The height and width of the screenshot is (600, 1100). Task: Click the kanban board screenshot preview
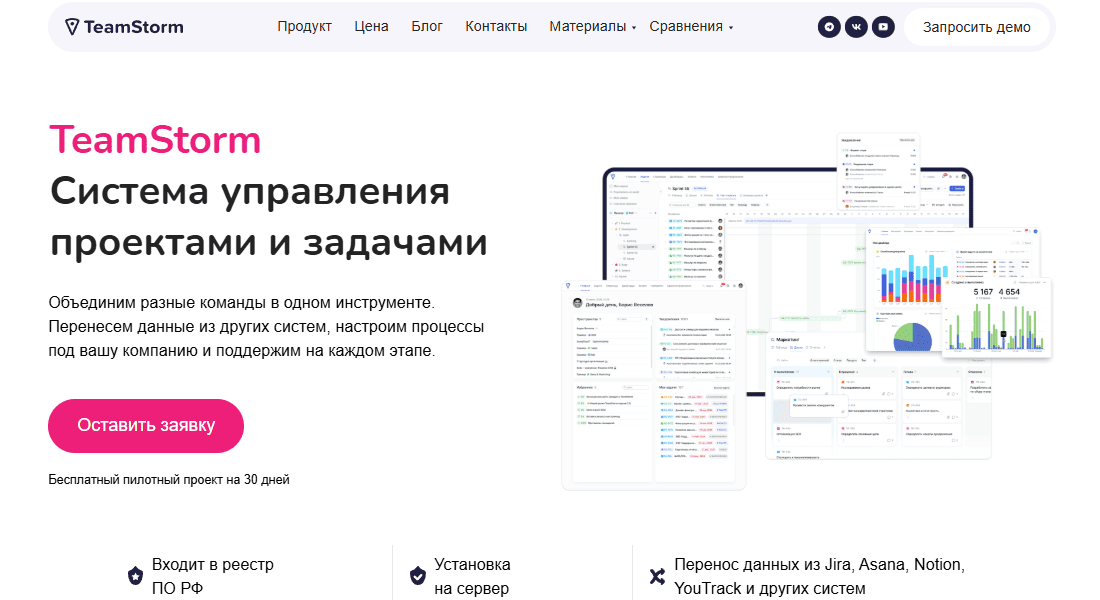[878, 394]
